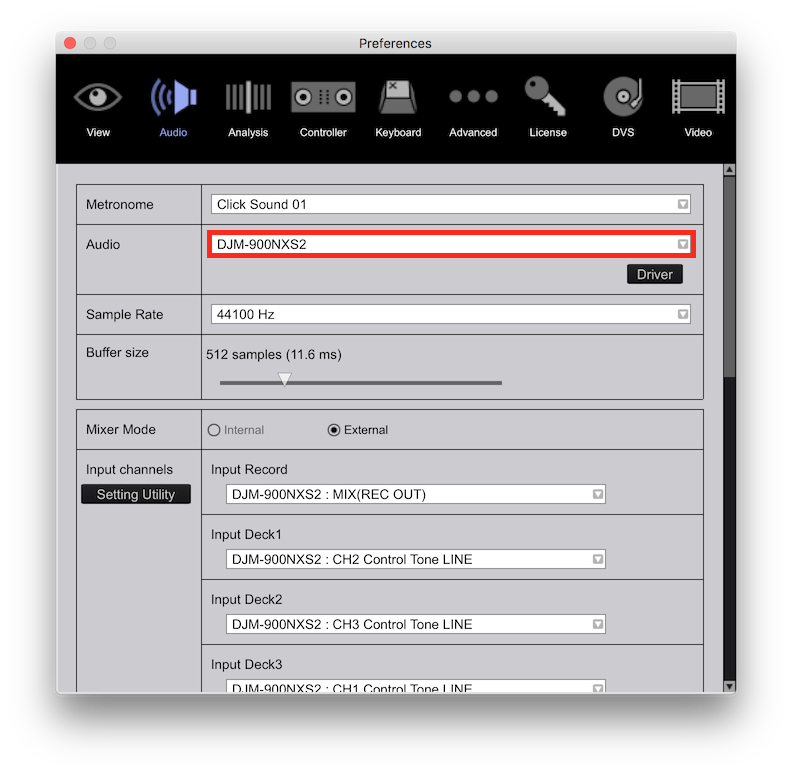Image resolution: width=792 pixels, height=774 pixels.
Task: Click the Input channels label
Action: pyautogui.click(x=129, y=469)
